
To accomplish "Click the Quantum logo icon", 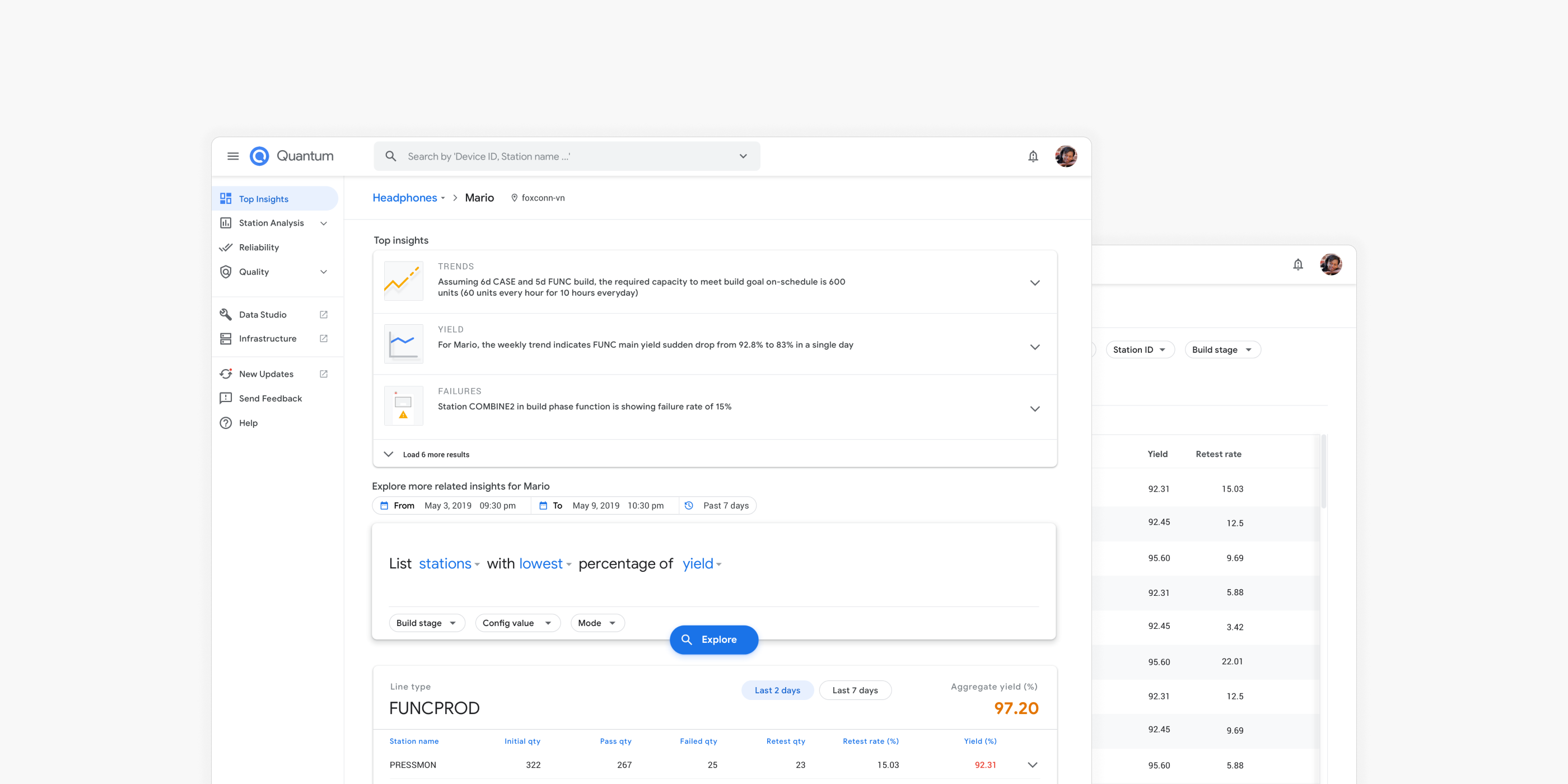I will coord(259,156).
